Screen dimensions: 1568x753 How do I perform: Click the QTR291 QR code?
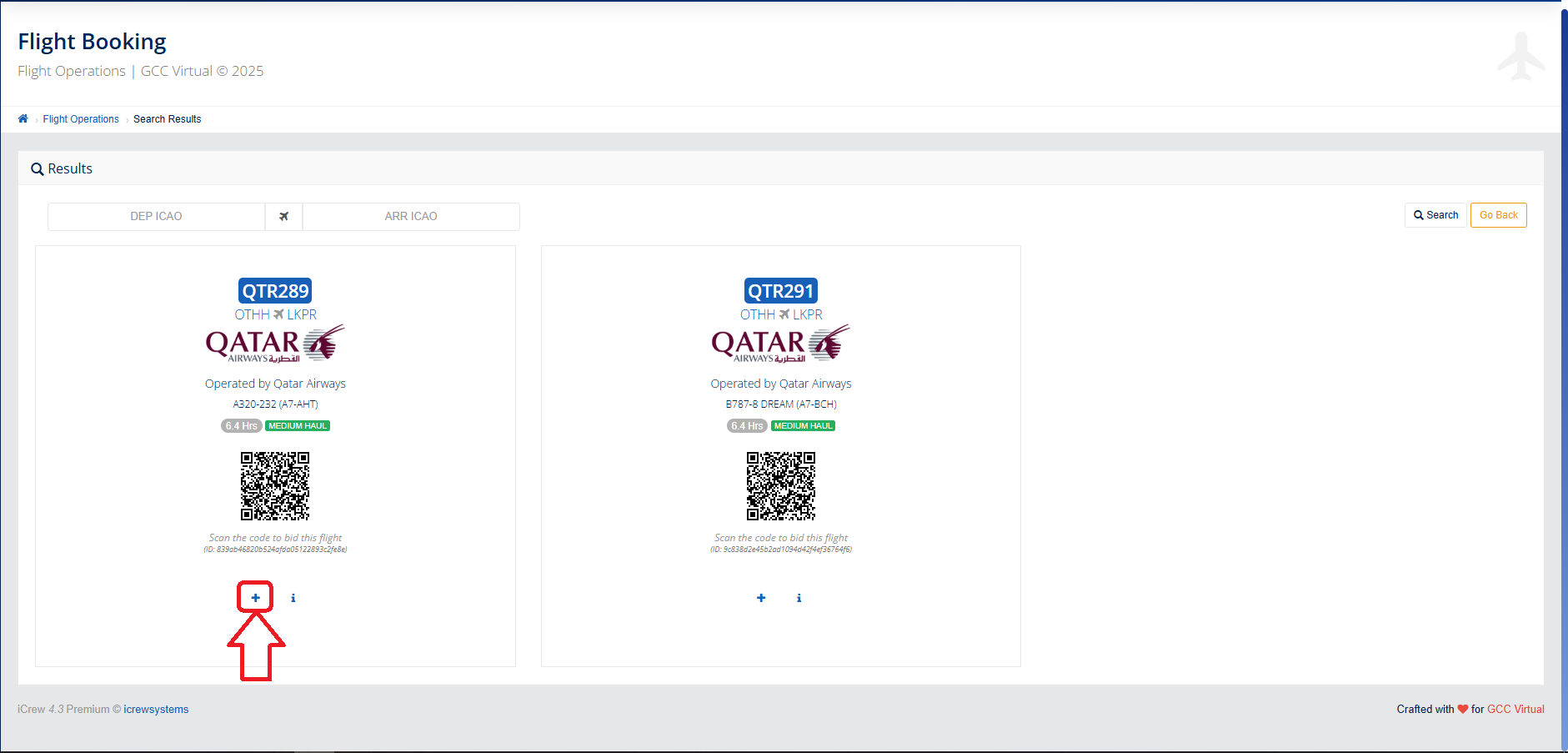781,486
